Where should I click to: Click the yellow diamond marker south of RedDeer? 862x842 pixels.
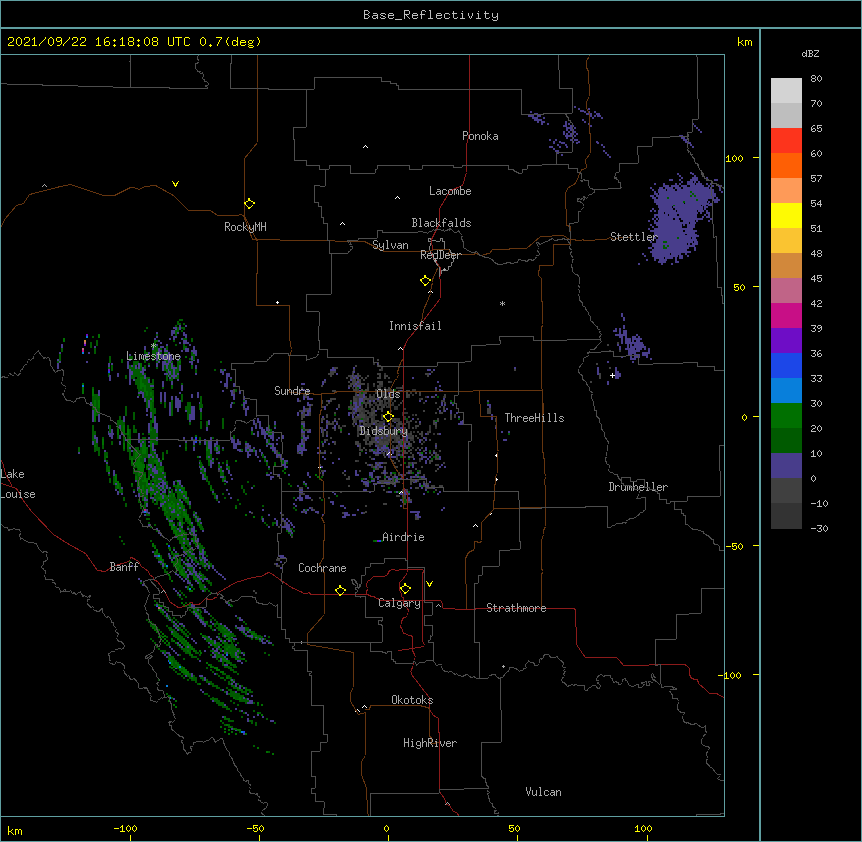[426, 281]
